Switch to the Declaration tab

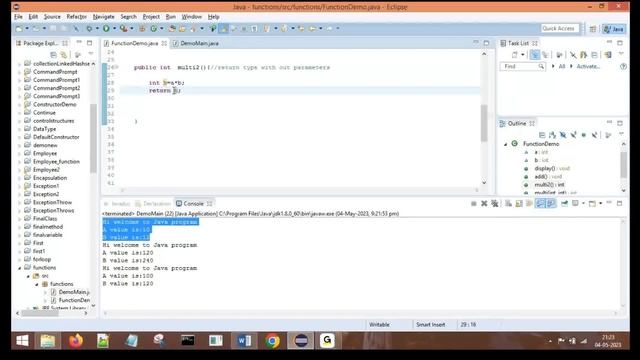pyautogui.click(x=153, y=204)
